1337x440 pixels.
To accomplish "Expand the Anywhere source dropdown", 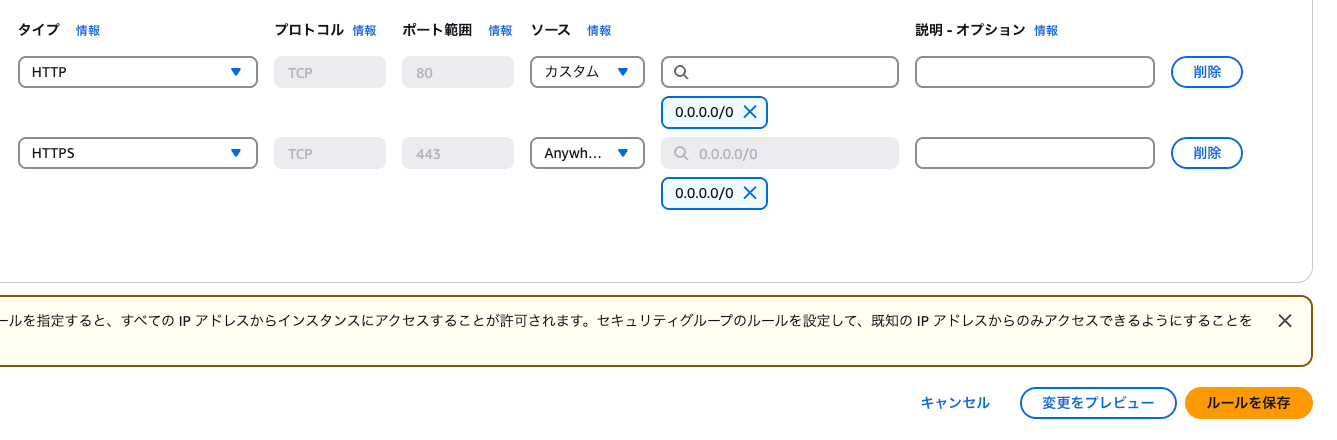I will [x=587, y=153].
